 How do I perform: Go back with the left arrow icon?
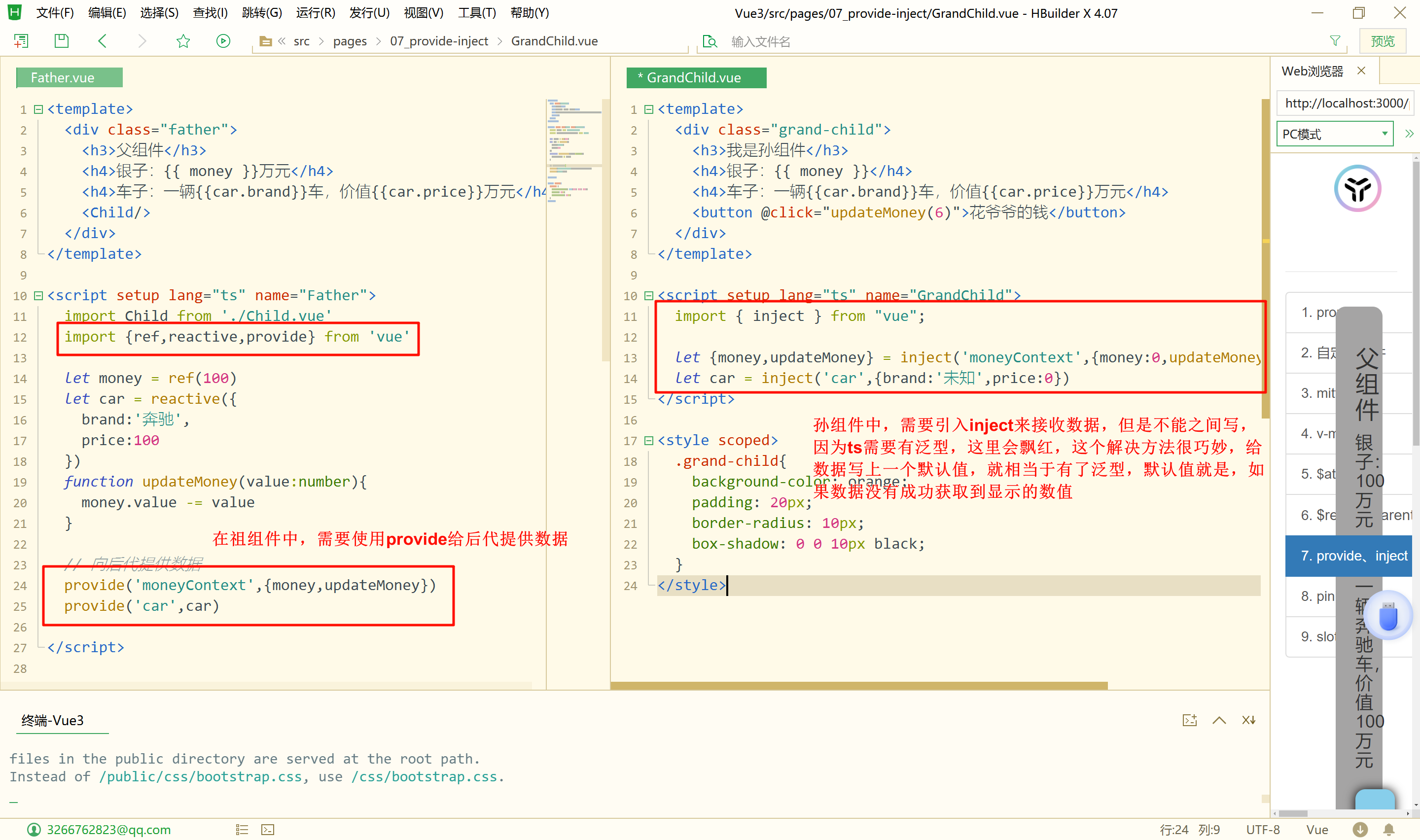[x=103, y=41]
